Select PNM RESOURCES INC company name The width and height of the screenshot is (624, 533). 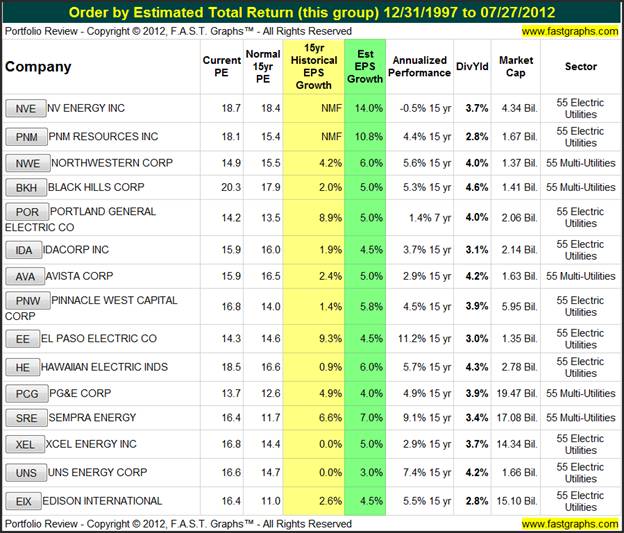tap(103, 137)
